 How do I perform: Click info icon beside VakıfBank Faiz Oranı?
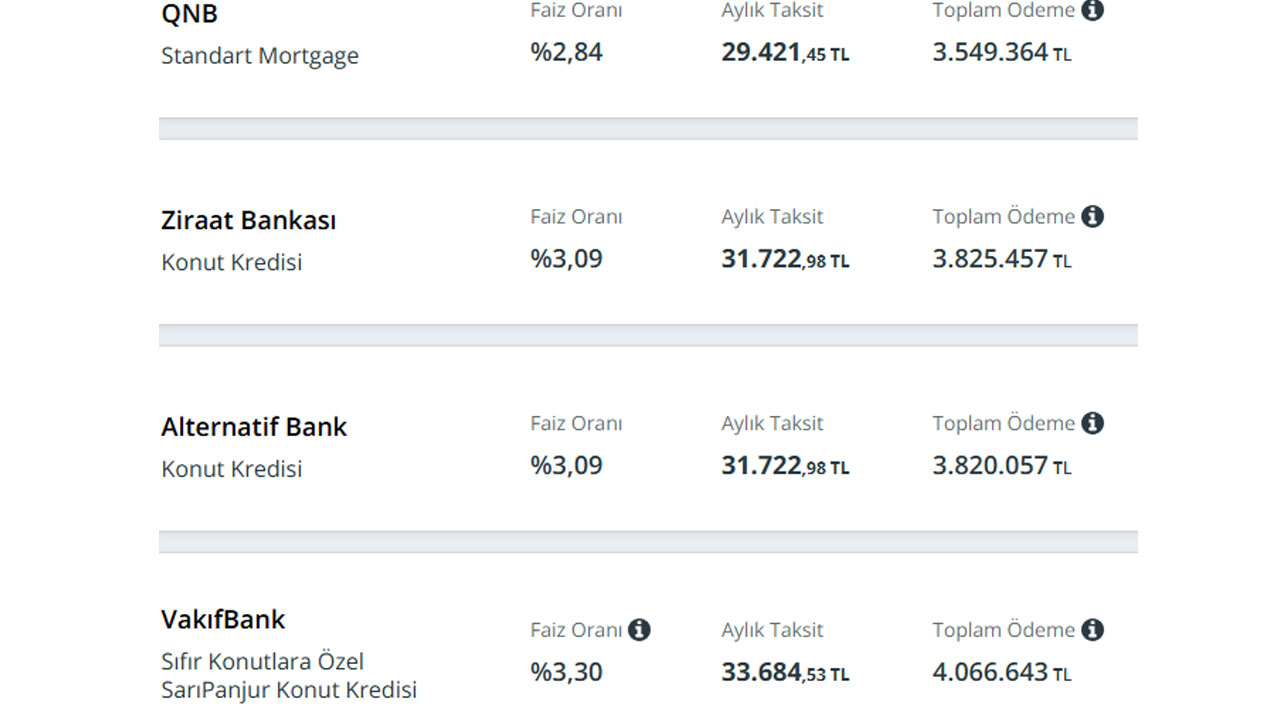pyautogui.click(x=639, y=630)
